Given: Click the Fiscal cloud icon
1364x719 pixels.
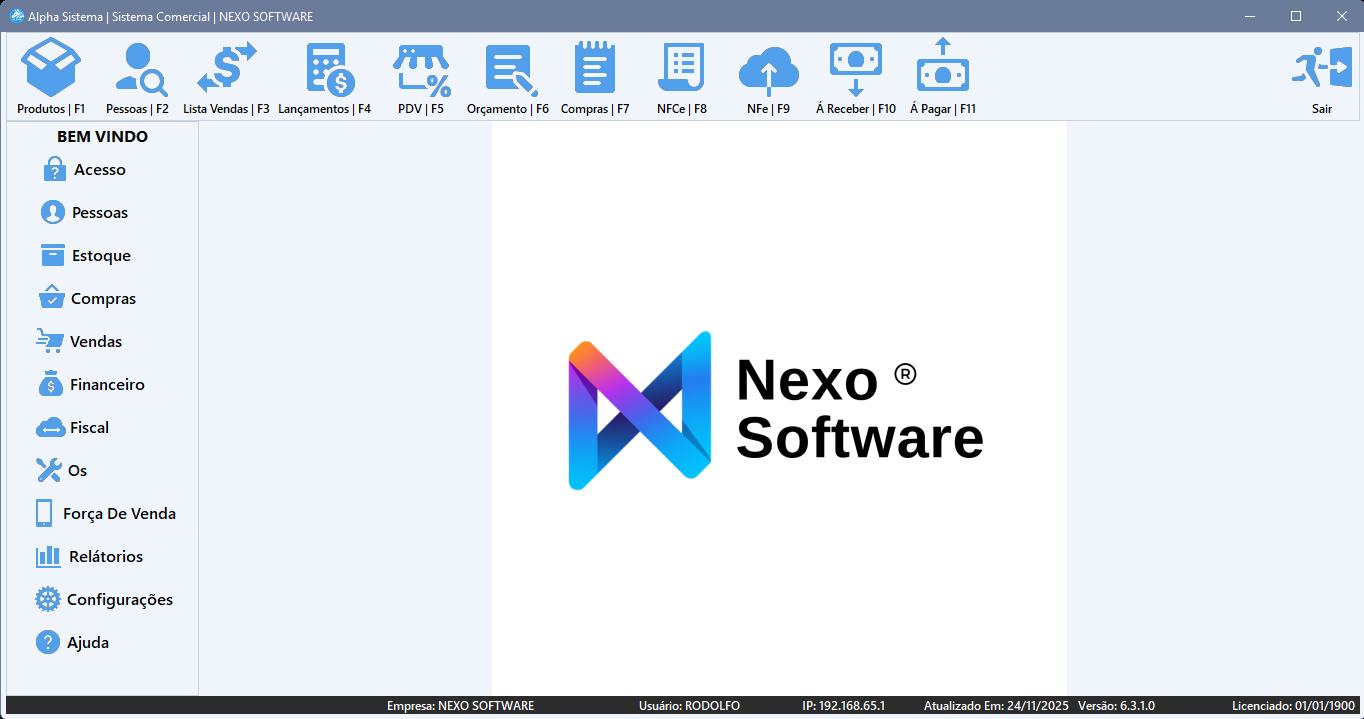Looking at the screenshot, I should [50, 428].
